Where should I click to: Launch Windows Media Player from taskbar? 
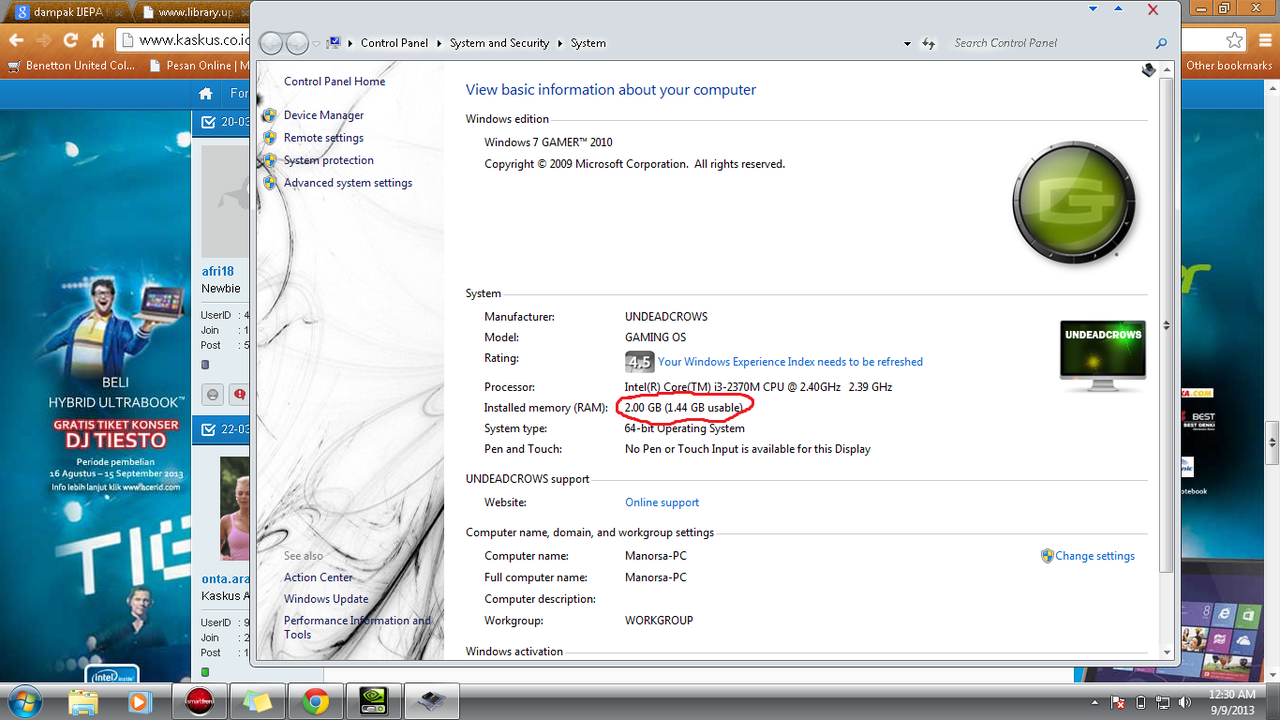point(140,702)
